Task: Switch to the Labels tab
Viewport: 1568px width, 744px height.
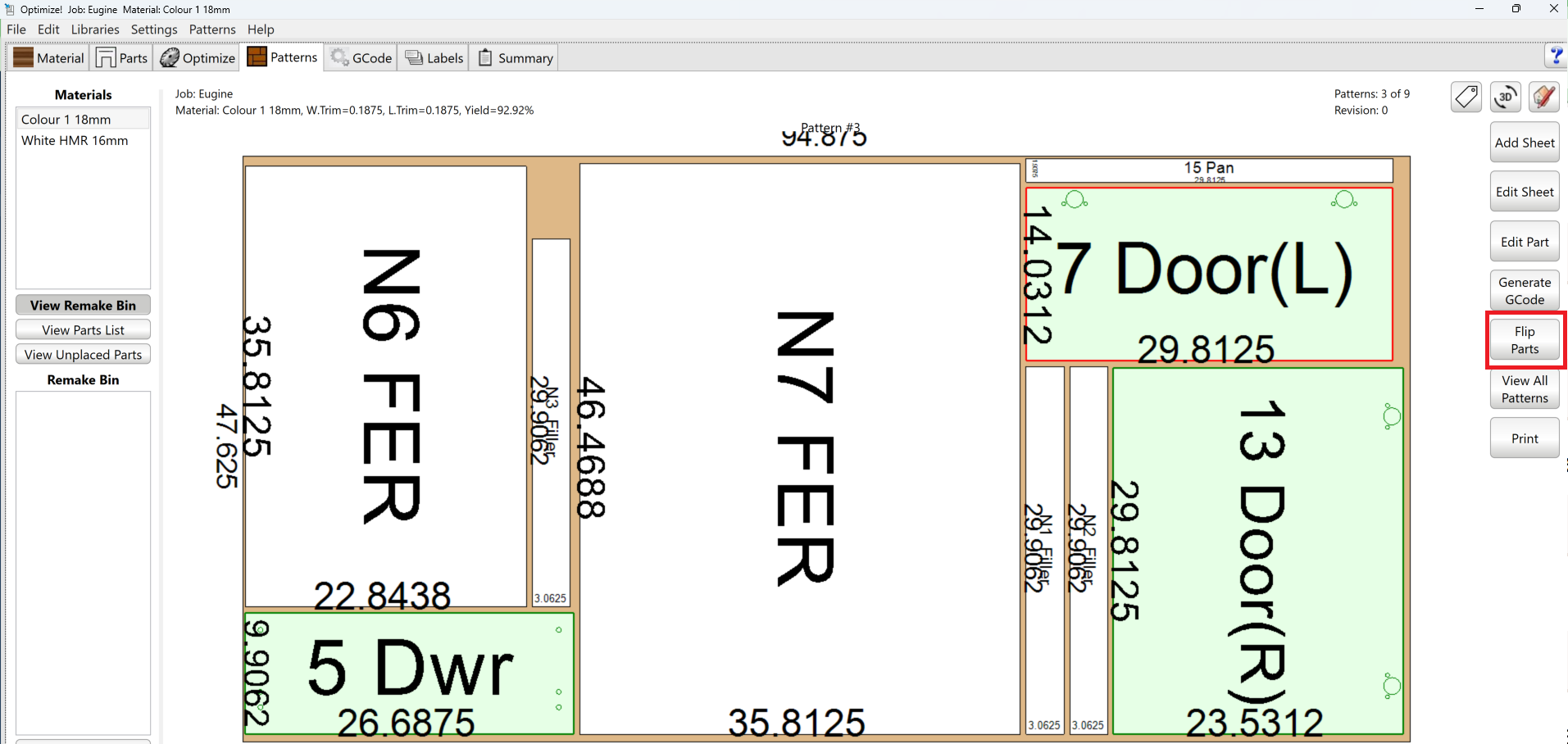Action: pos(434,58)
